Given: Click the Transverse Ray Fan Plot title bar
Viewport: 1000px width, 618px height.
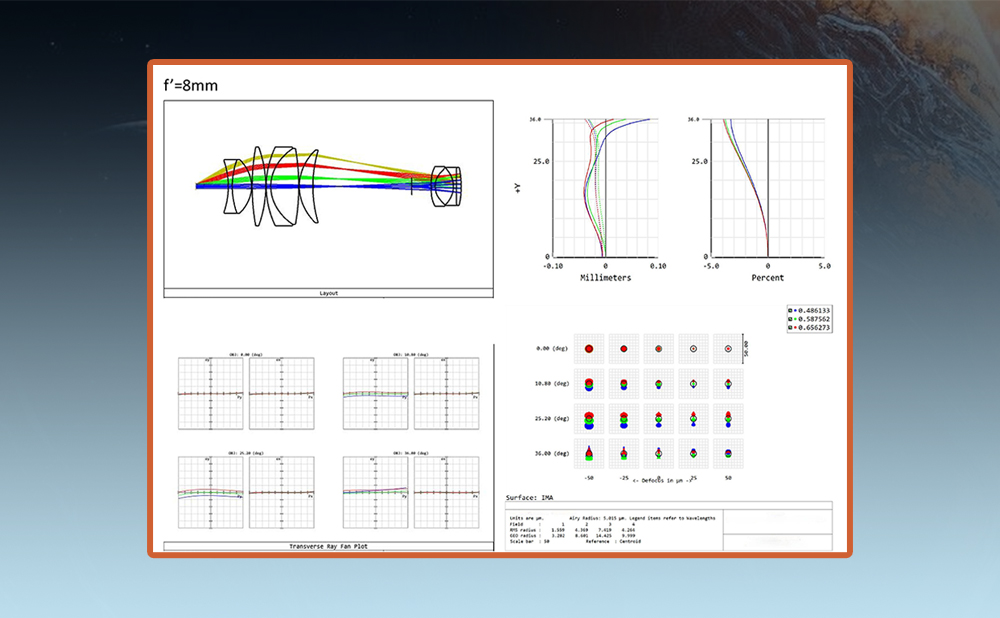Looking at the screenshot, I should [x=328, y=546].
